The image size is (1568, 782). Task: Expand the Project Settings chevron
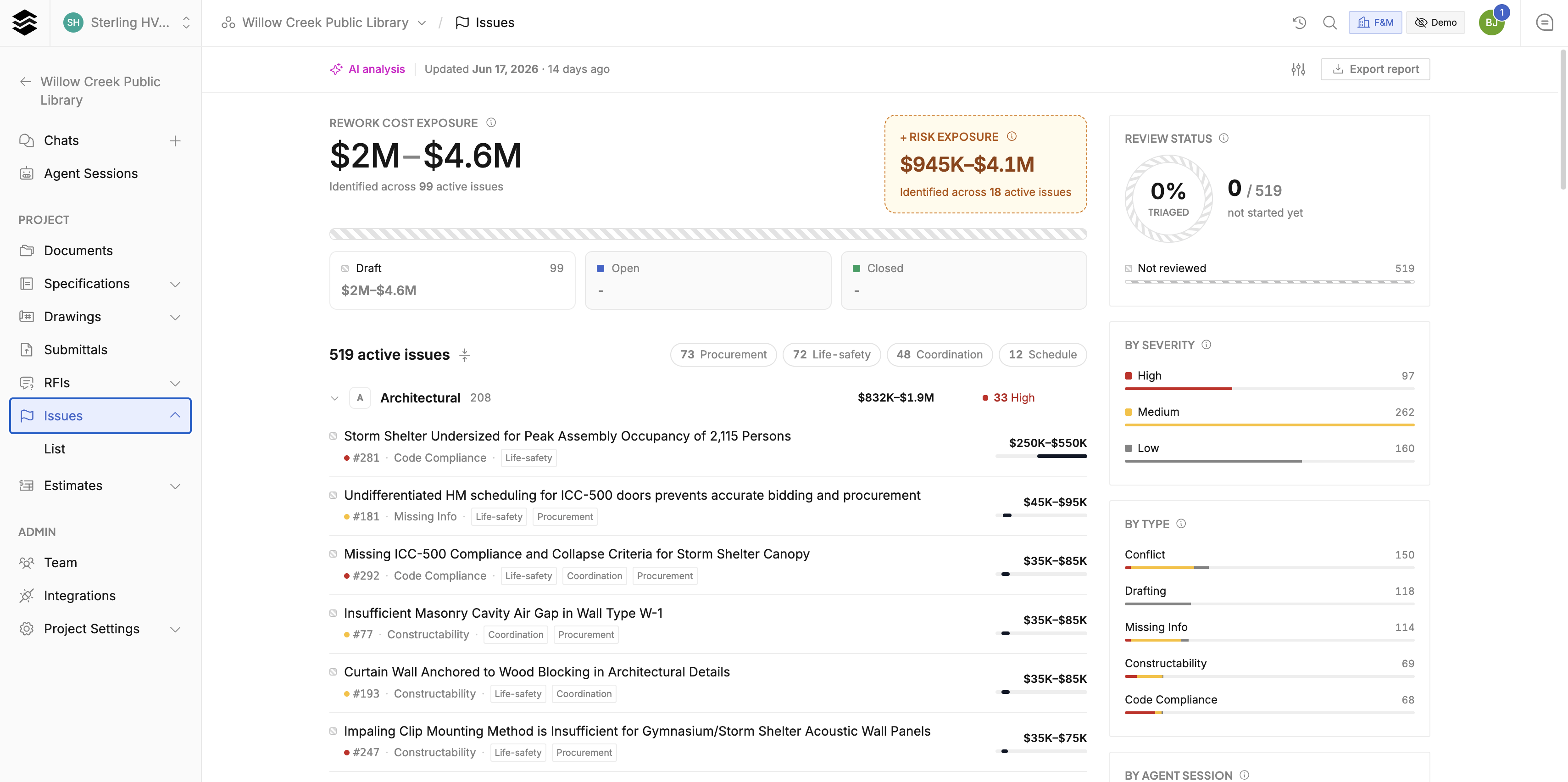[x=175, y=629]
